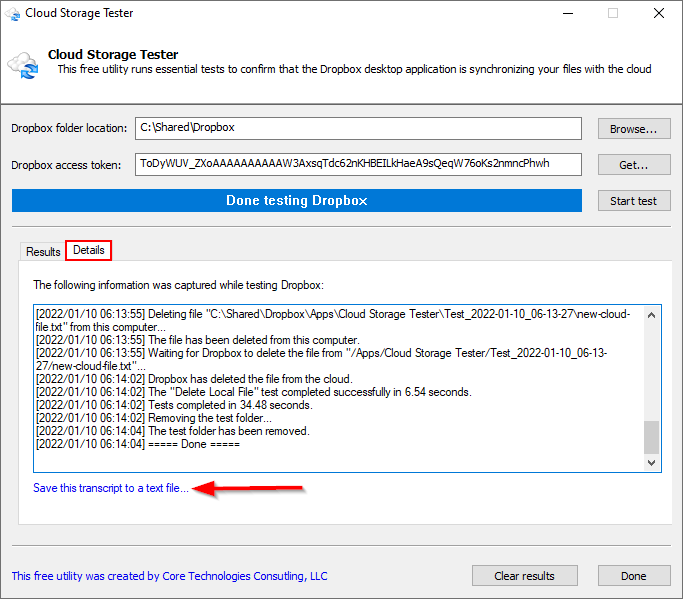The height and width of the screenshot is (599, 683).
Task: Click the Done button at bottom
Action: tap(634, 576)
